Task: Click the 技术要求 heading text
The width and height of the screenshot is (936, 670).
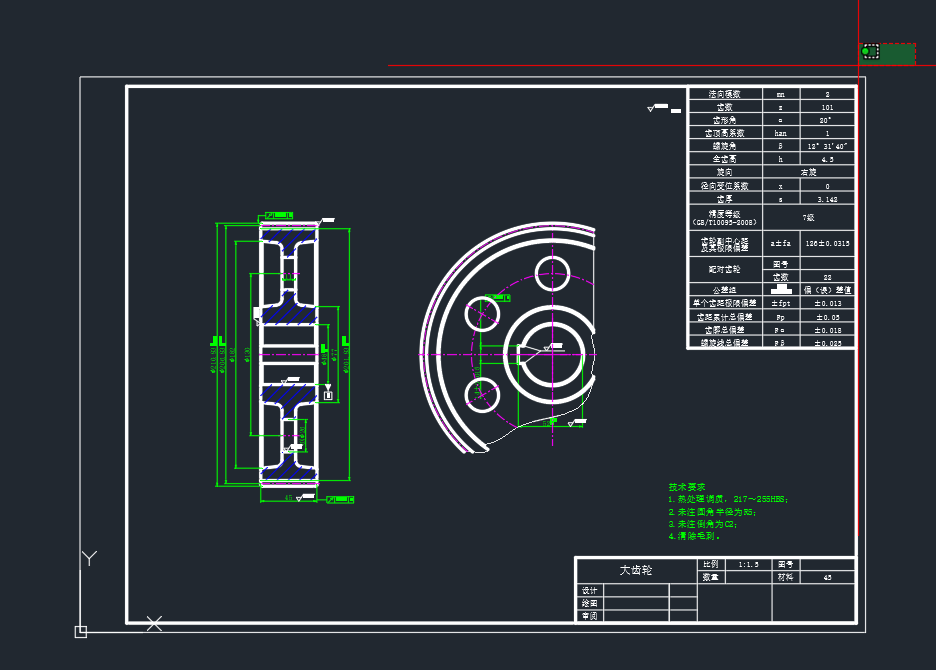Action: coord(688,485)
